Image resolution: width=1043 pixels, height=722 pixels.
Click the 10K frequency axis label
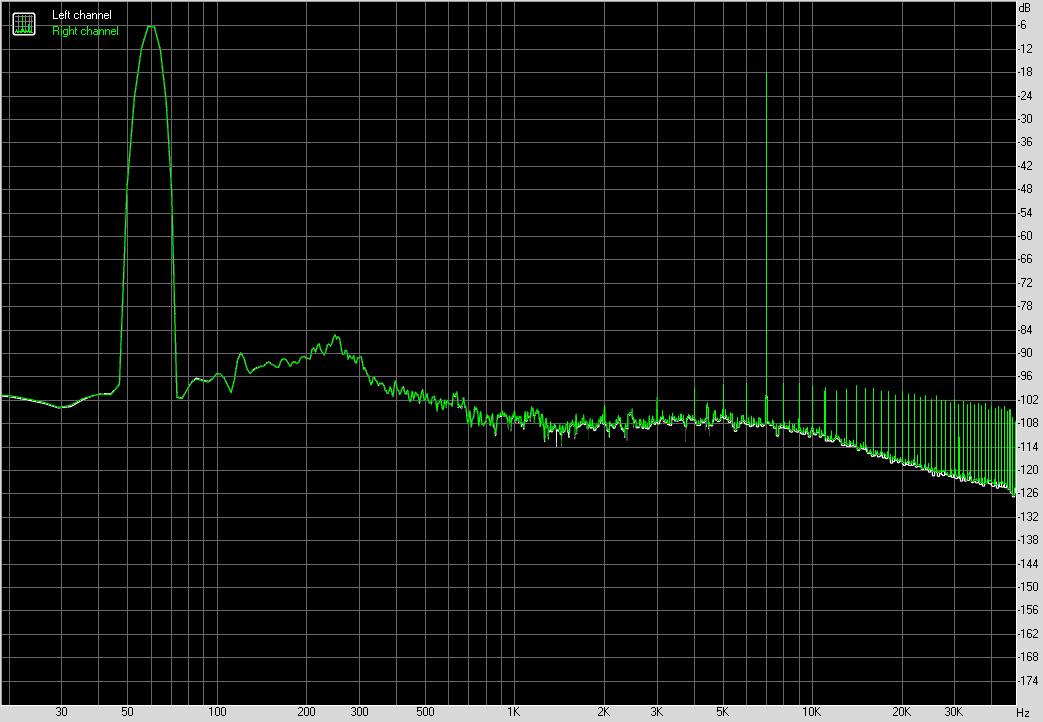(x=811, y=712)
